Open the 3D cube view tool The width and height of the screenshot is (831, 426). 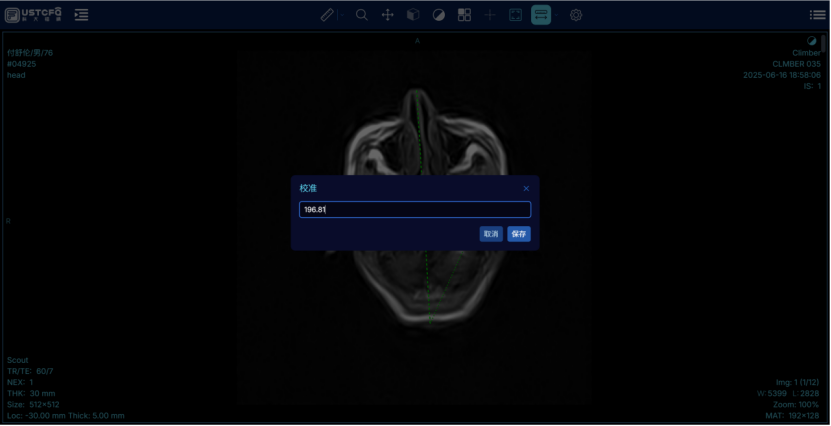click(x=413, y=15)
